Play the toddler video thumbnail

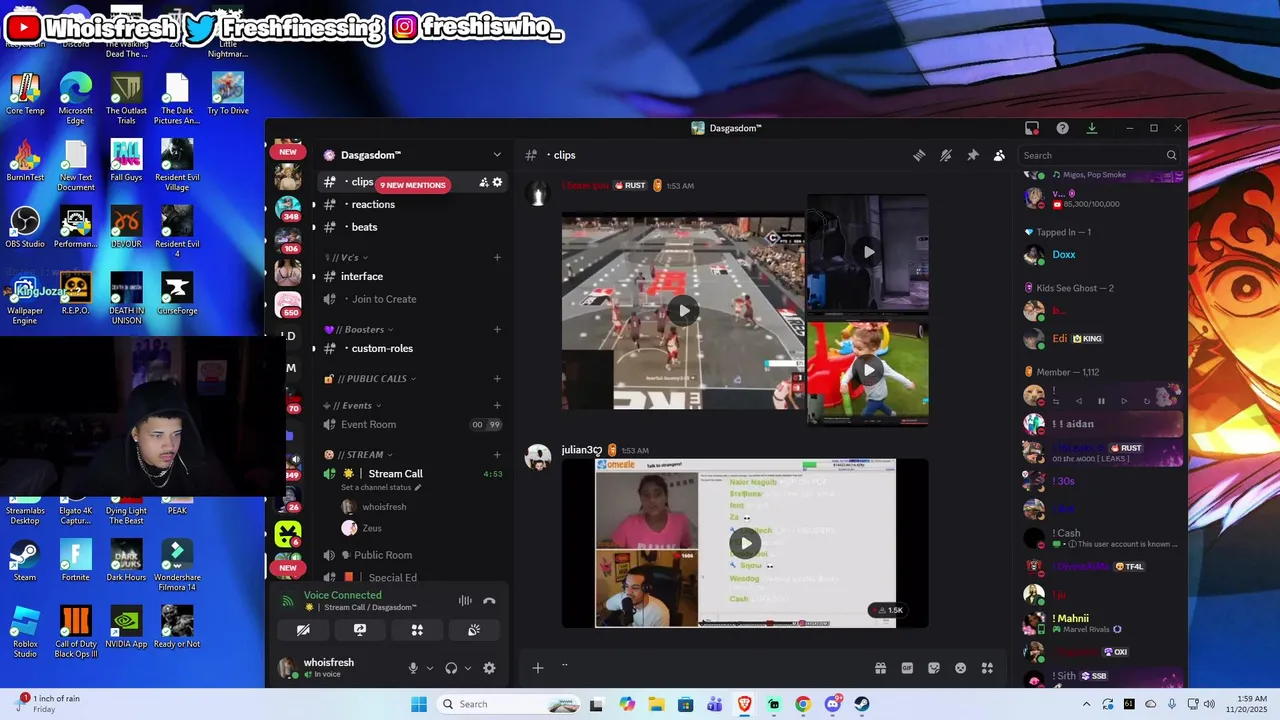coord(868,371)
